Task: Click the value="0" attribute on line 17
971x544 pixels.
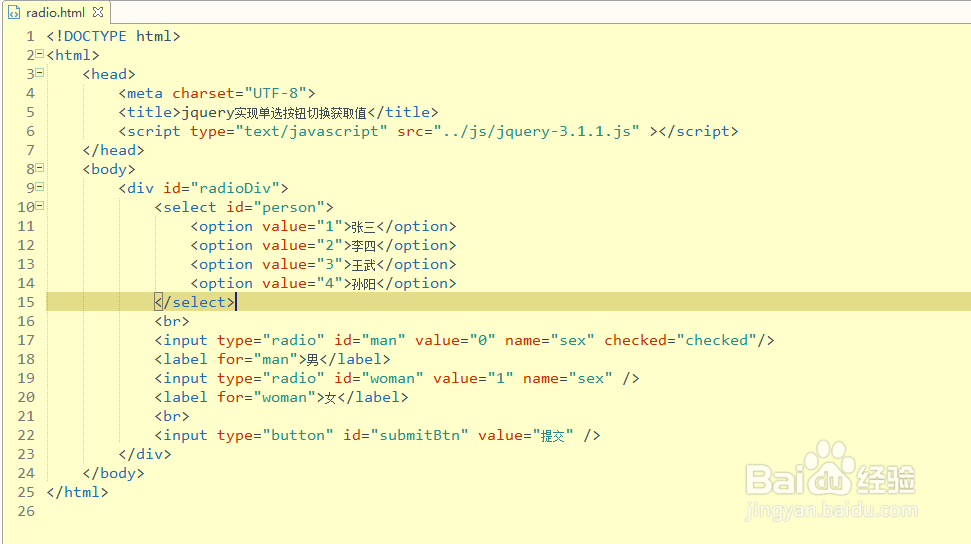Action: pos(455,341)
